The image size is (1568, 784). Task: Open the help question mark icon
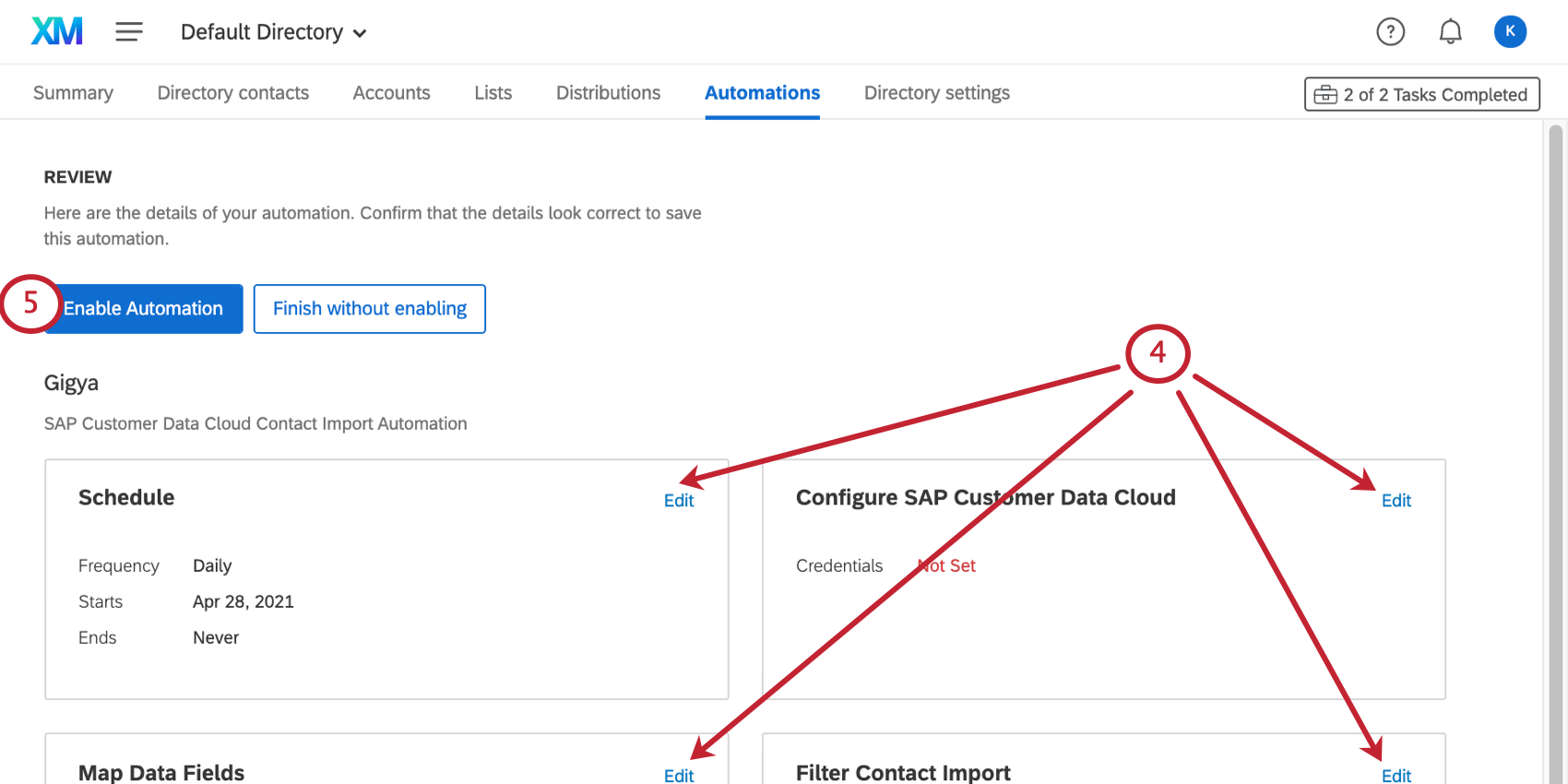[x=1390, y=32]
